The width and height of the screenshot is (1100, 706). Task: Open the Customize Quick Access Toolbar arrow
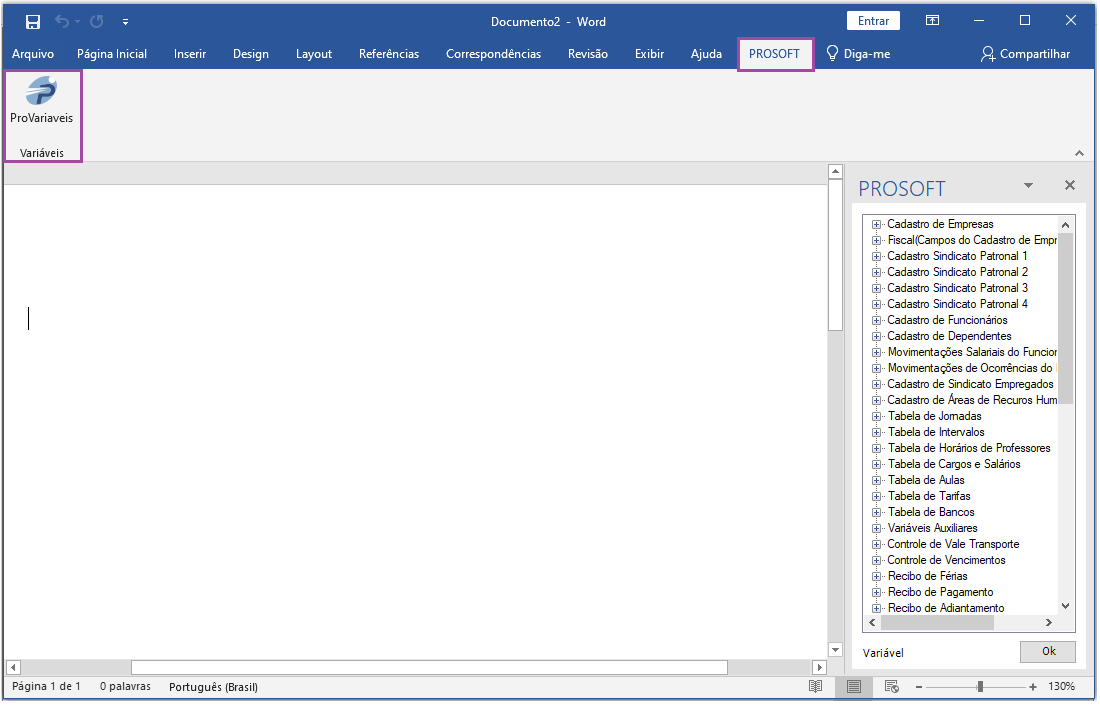[x=126, y=22]
